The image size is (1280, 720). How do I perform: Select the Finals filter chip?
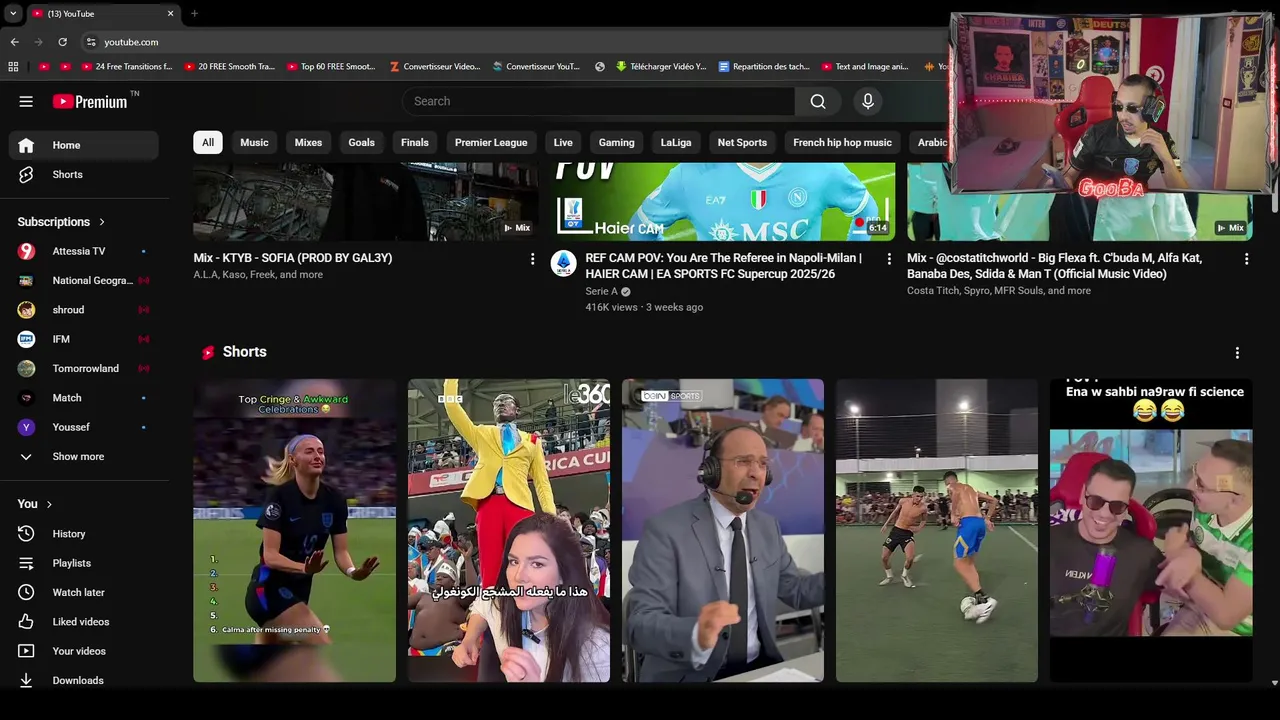(x=415, y=142)
